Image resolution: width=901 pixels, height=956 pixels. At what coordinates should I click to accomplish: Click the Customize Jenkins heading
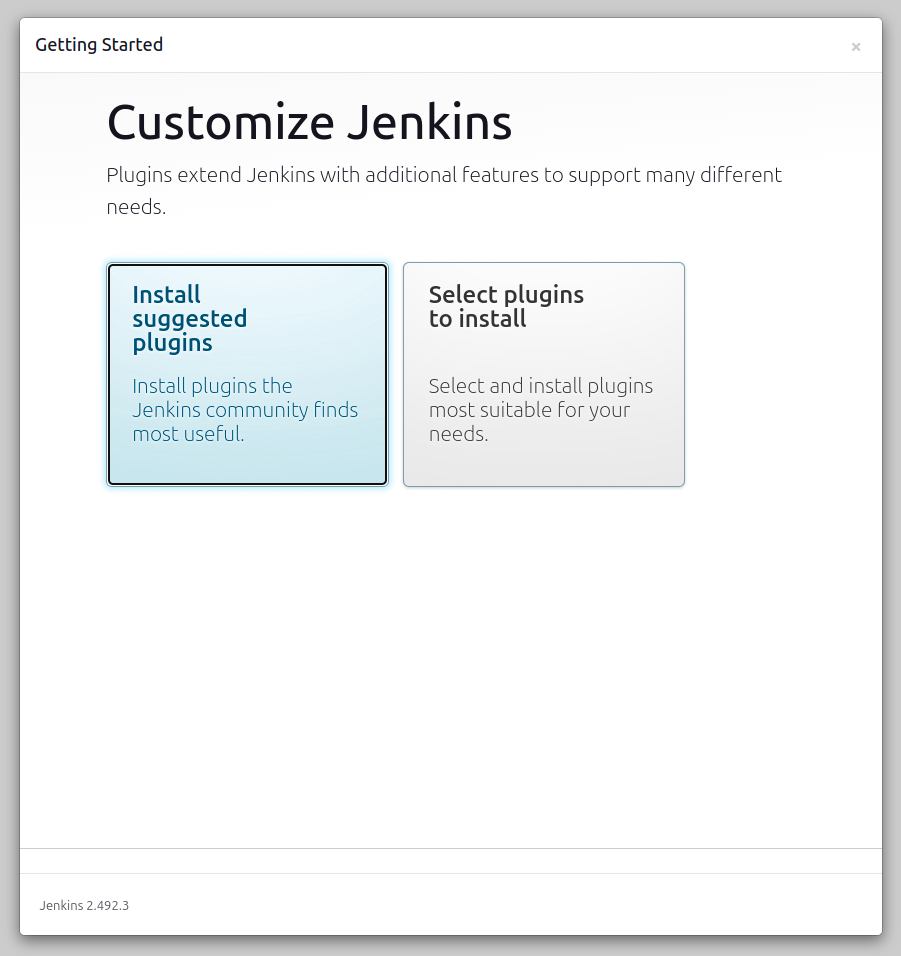[x=309, y=123]
